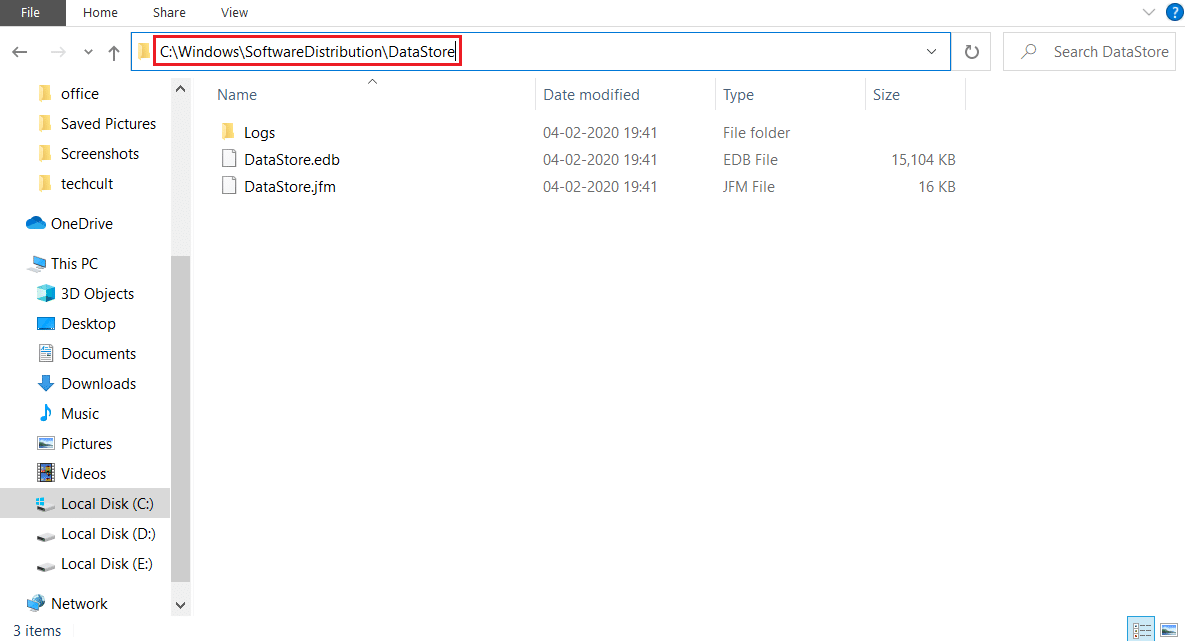This screenshot has height=641, width=1185.
Task: Click the OneDrive cloud icon
Action: [x=36, y=223]
